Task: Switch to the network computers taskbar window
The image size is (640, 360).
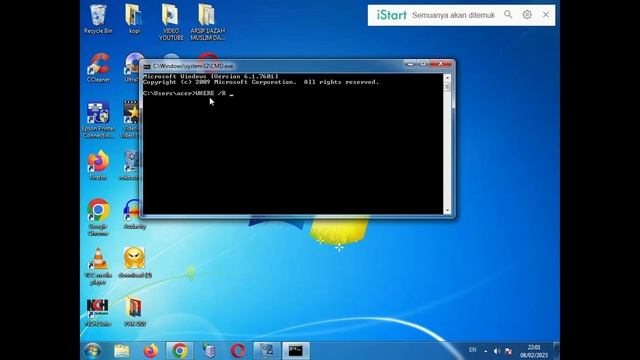Action: [267, 351]
